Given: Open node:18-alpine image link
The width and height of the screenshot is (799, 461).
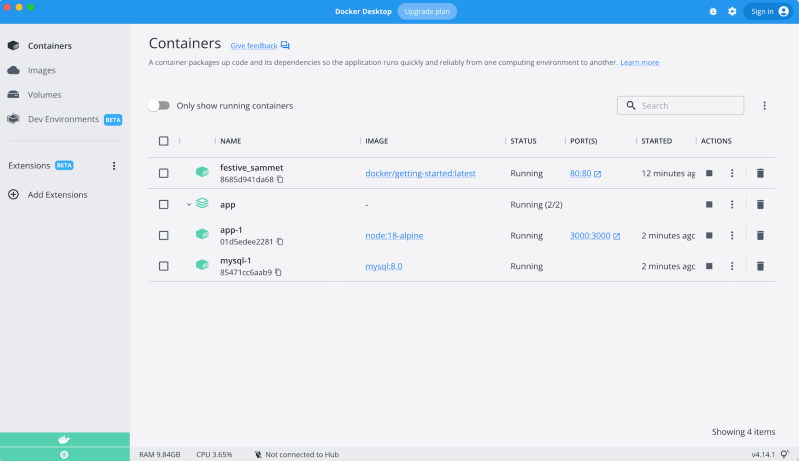Looking at the screenshot, I should coord(394,235).
